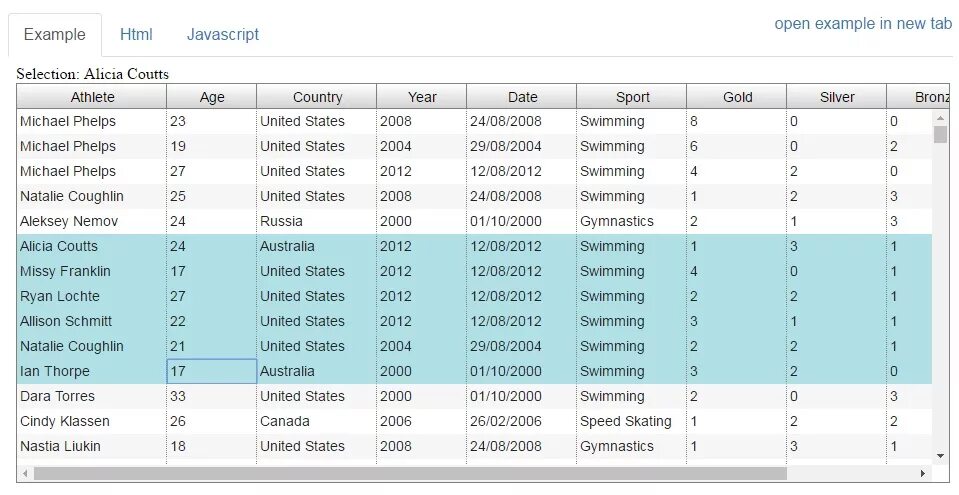Click the Speed Skating sport cell
Image resolution: width=959 pixels, height=495 pixels.
pyautogui.click(x=632, y=422)
